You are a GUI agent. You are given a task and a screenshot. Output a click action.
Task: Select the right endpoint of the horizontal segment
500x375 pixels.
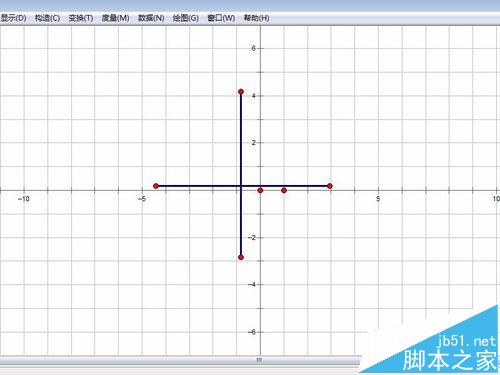click(x=330, y=186)
